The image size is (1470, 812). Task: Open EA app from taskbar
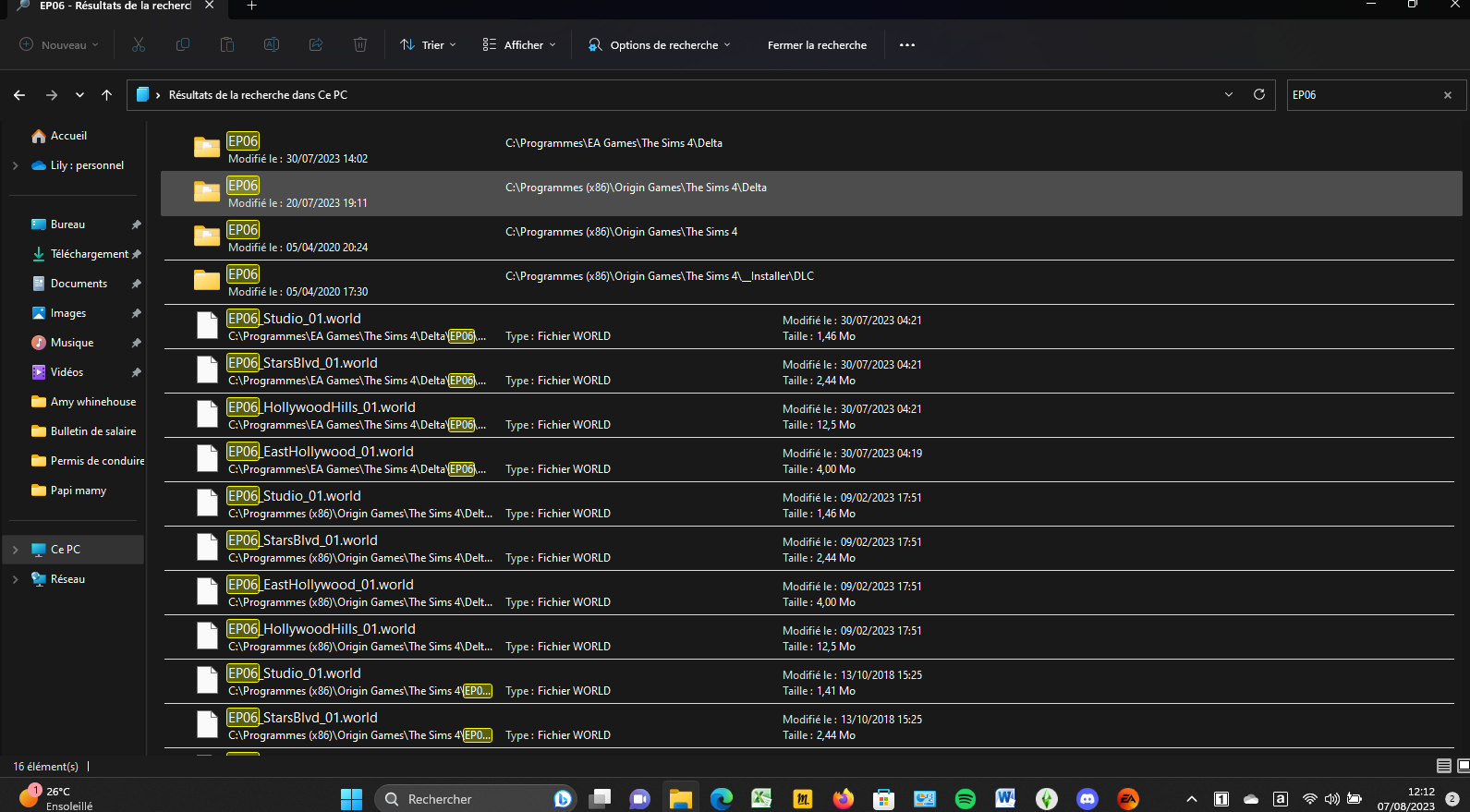pos(1128,799)
